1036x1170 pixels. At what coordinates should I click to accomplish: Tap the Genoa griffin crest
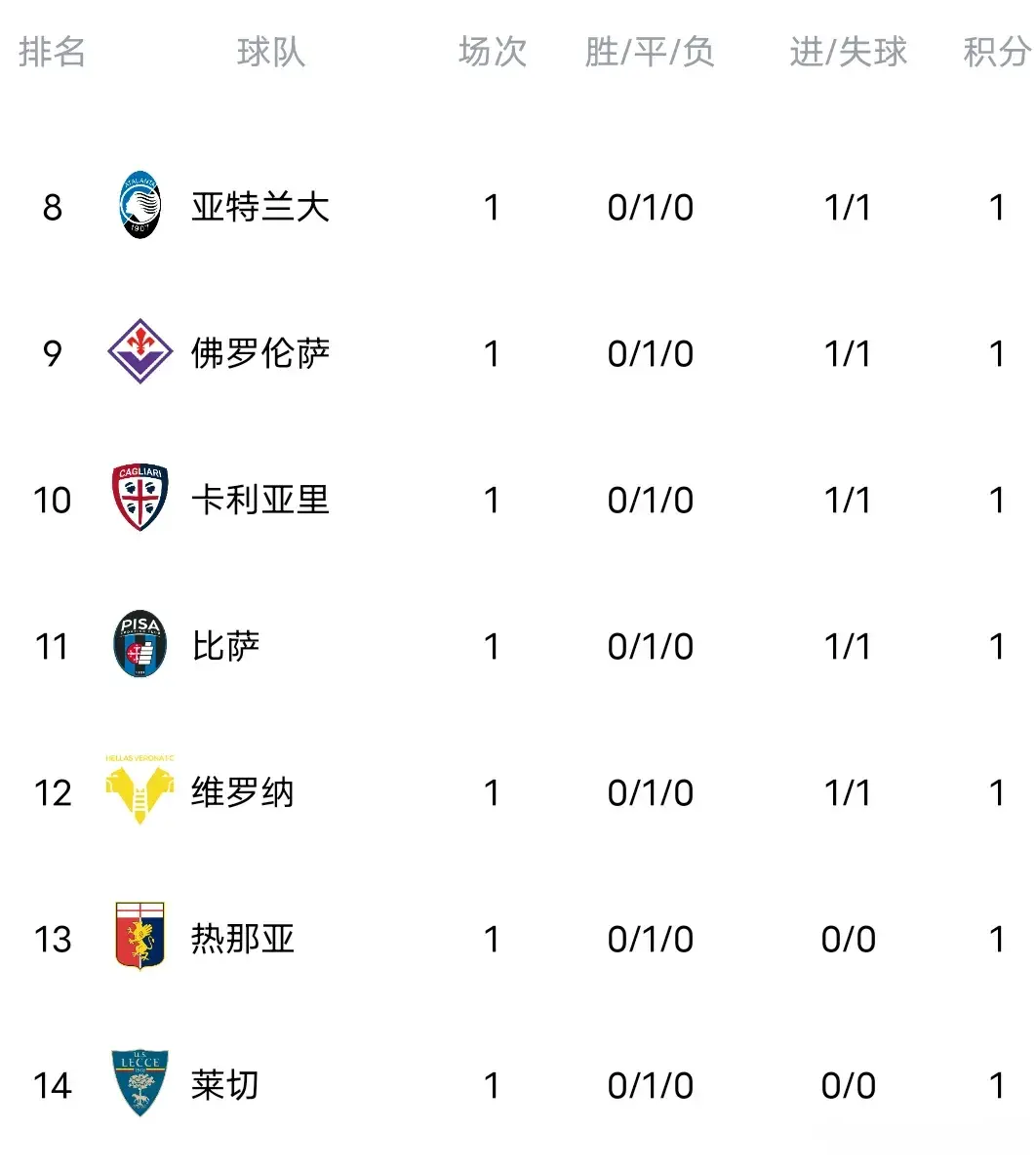140,936
